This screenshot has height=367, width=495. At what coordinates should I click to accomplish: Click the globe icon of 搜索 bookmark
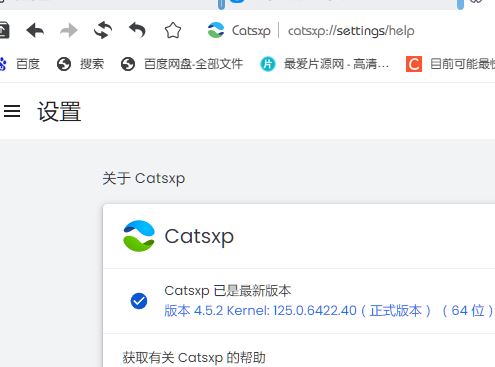[64, 64]
